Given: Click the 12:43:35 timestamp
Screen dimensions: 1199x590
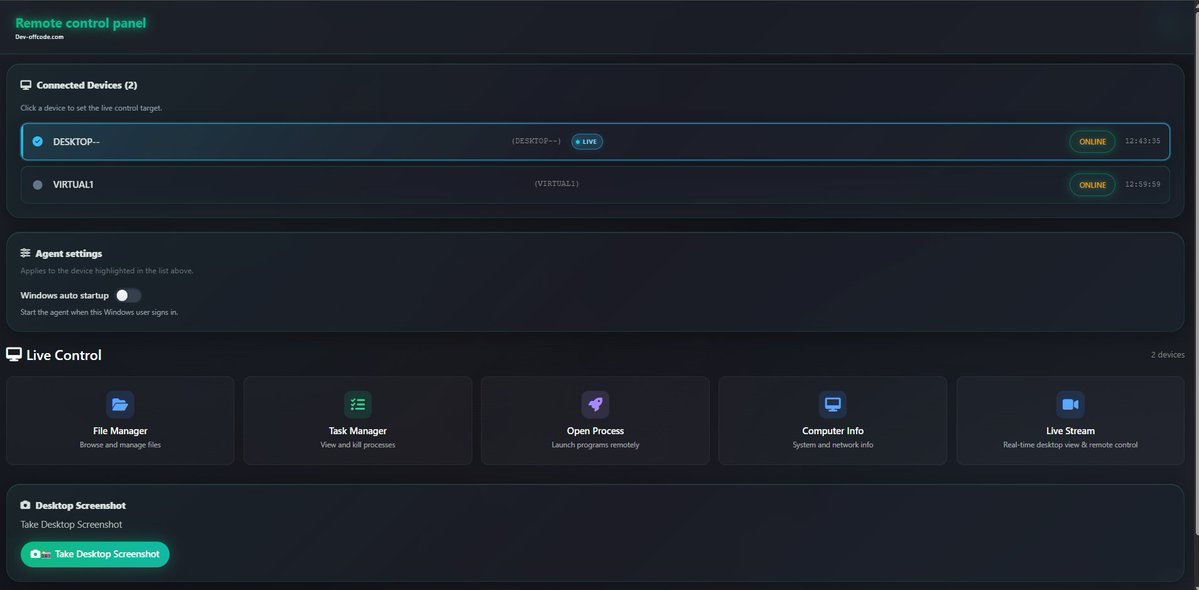Looking at the screenshot, I should [1142, 141].
